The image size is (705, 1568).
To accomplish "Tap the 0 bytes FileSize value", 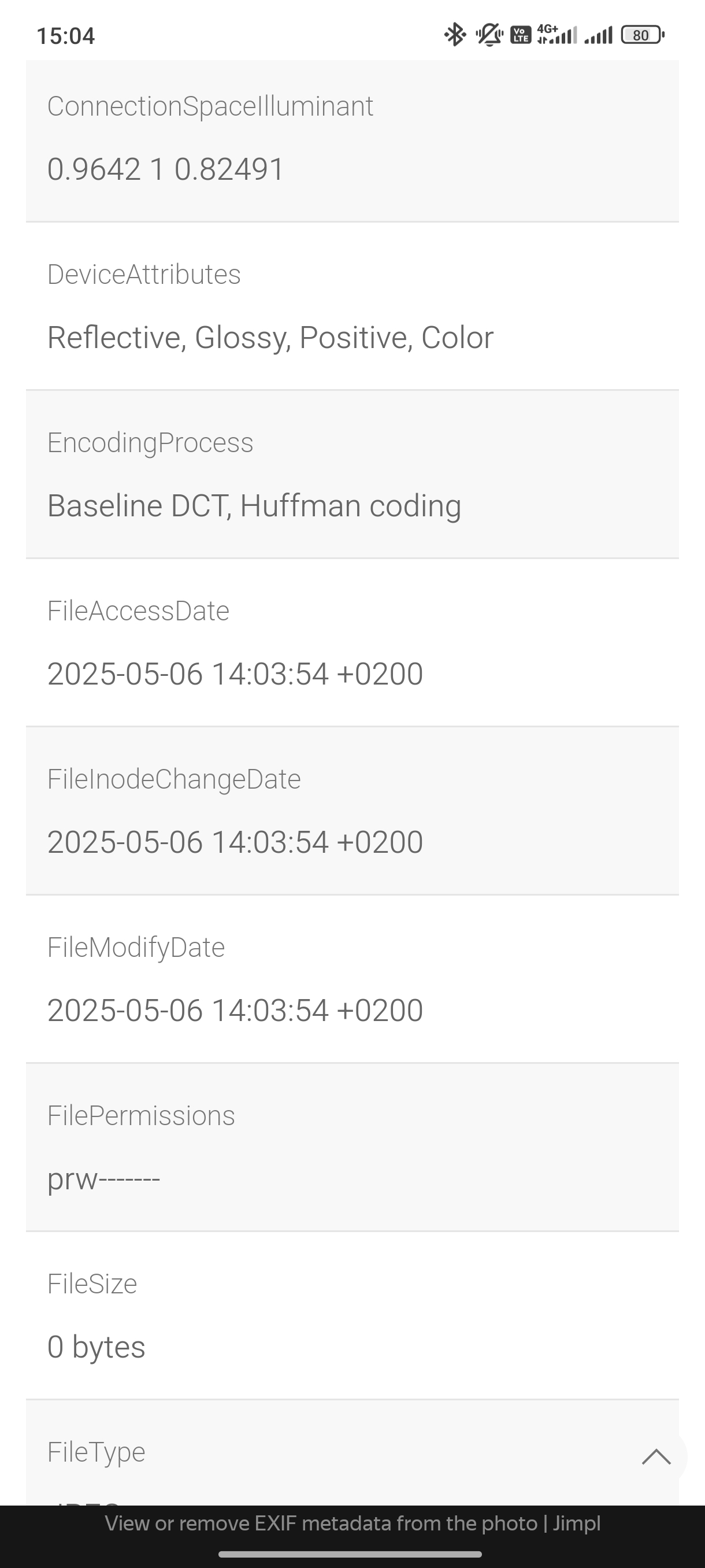I will [96, 1347].
